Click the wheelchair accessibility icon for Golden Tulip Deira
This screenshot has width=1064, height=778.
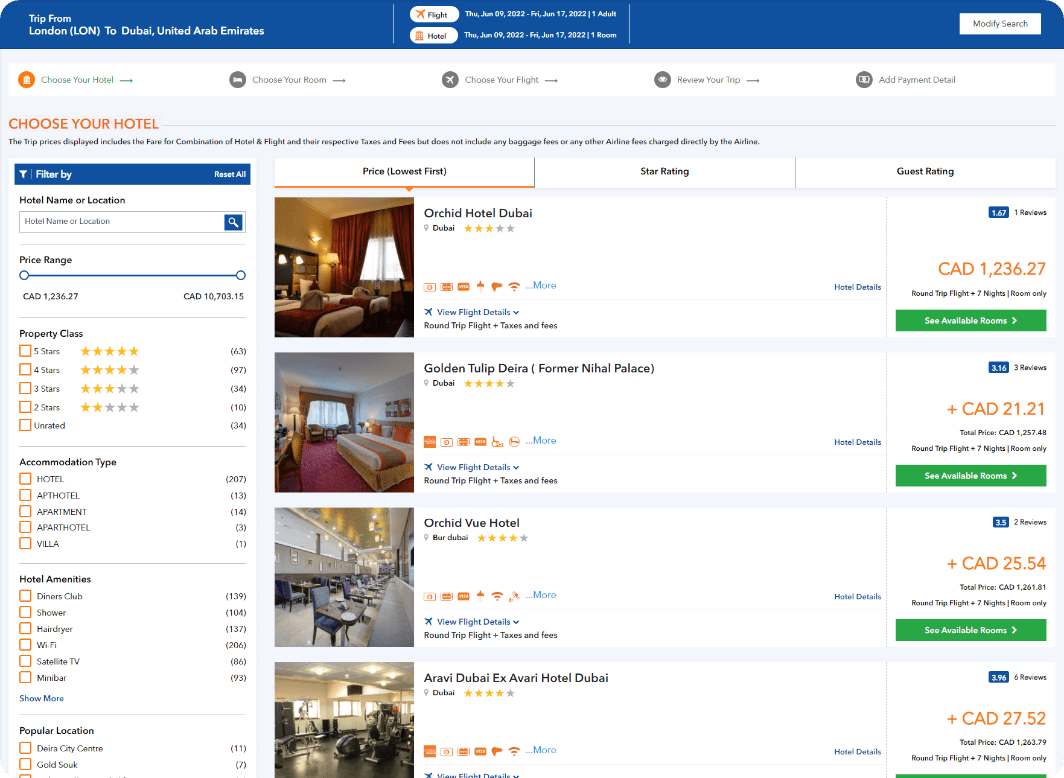[497, 442]
